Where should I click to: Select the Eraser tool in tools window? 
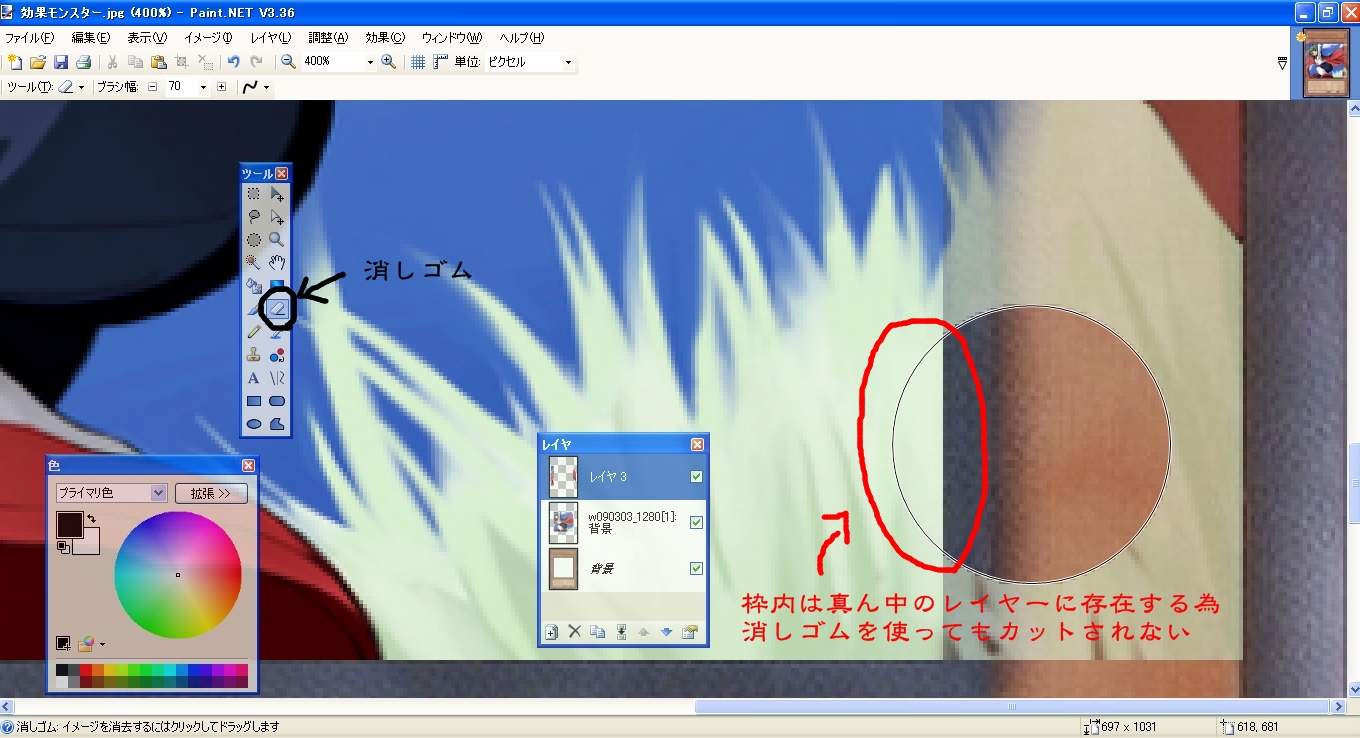pyautogui.click(x=277, y=309)
